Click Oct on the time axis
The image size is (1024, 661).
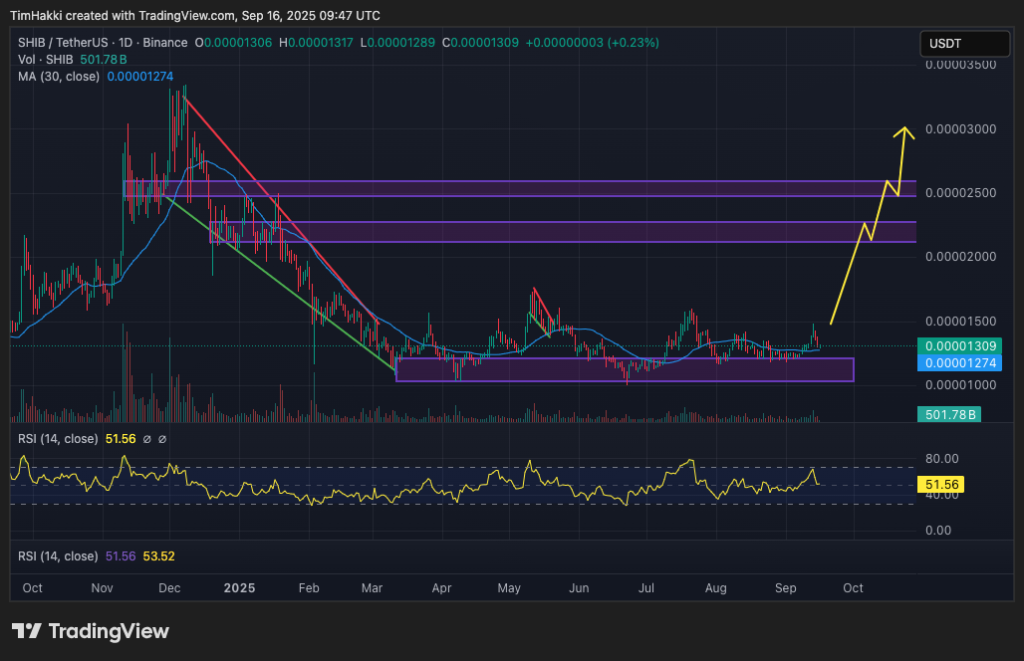(32, 588)
